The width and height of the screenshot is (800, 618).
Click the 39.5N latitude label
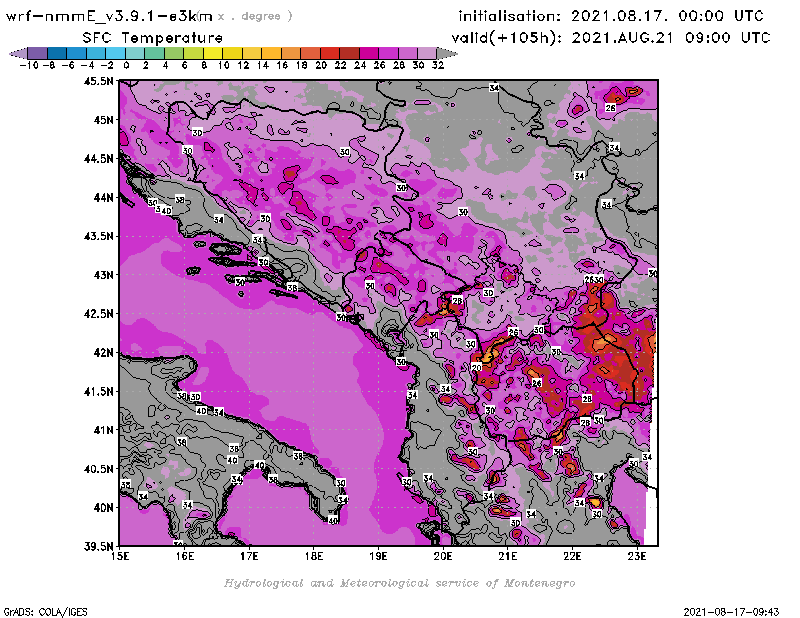coord(98,547)
